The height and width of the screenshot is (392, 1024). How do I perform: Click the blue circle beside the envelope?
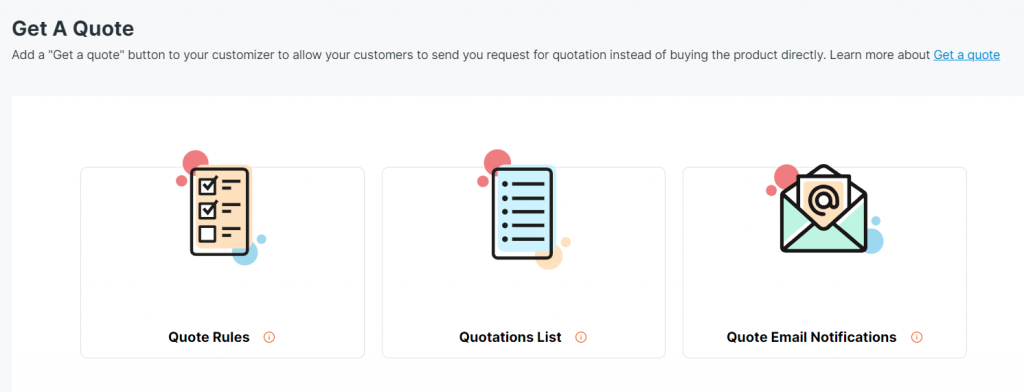[873, 241]
